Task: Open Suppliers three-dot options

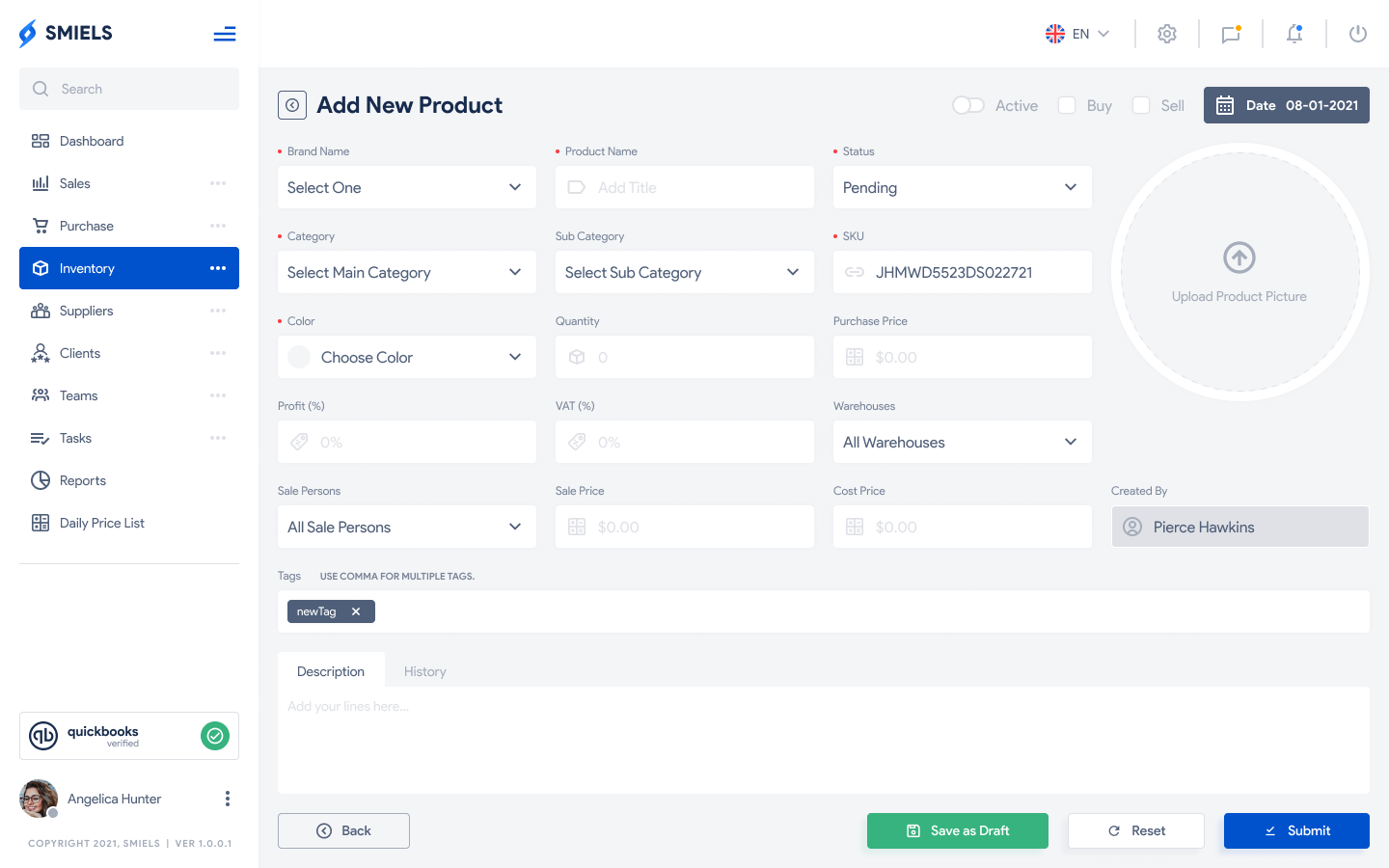Action: coord(218,311)
